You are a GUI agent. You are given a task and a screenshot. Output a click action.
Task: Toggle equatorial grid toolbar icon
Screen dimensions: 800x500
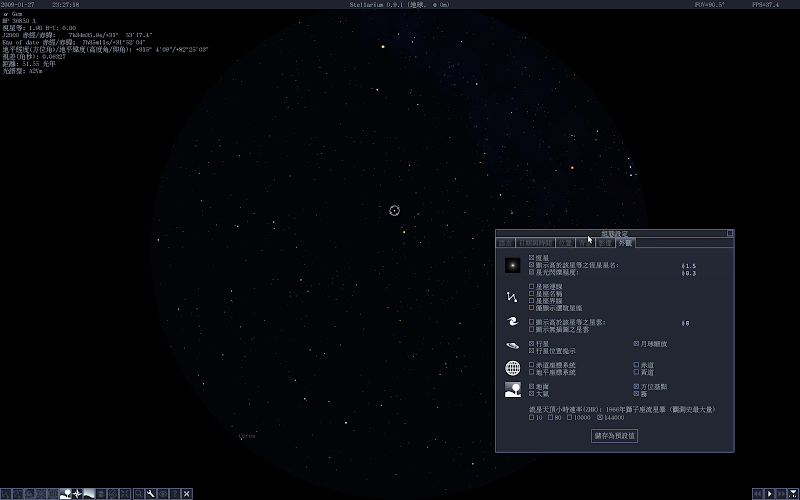pos(54,494)
